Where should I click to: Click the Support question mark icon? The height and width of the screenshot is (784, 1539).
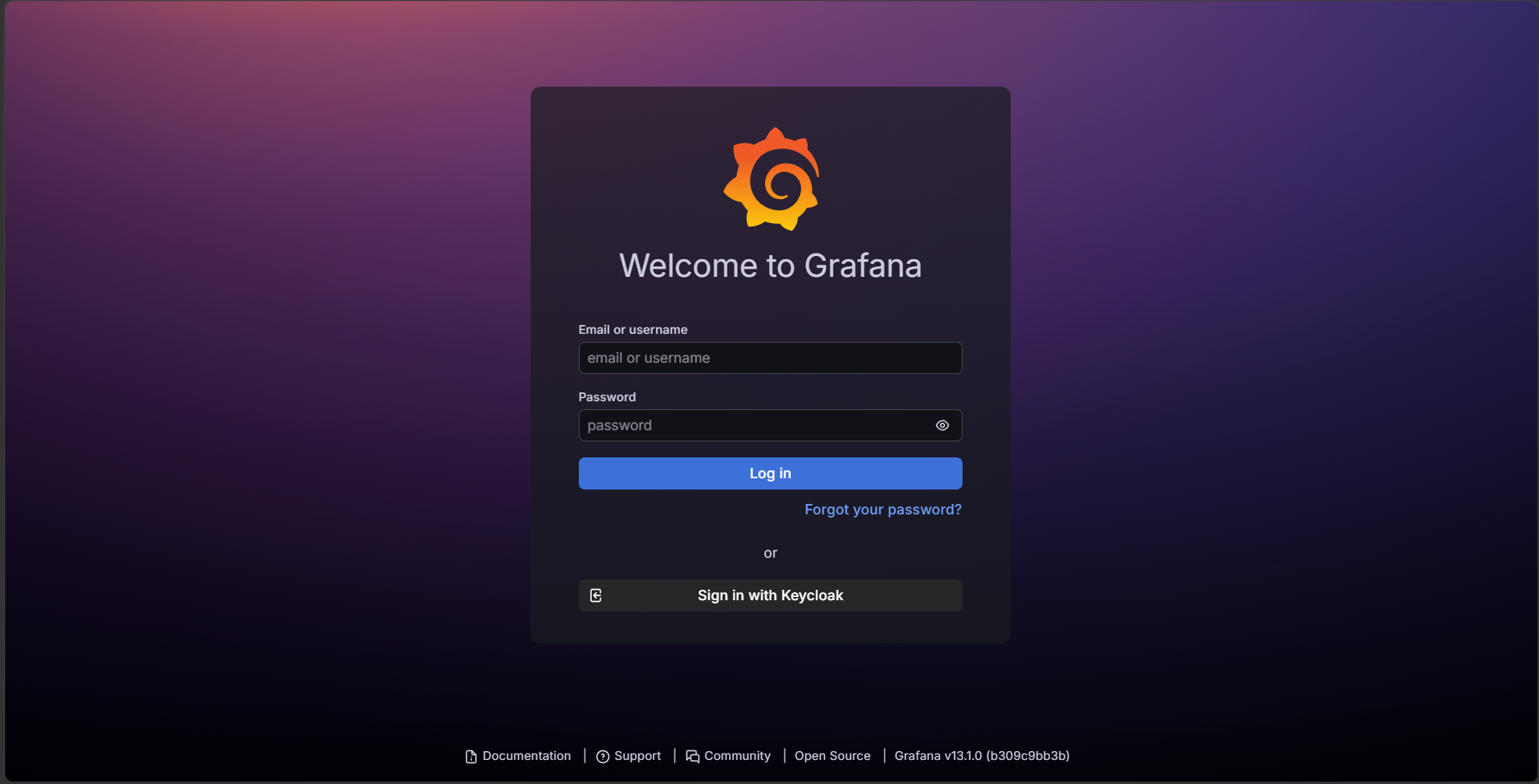[603, 757]
